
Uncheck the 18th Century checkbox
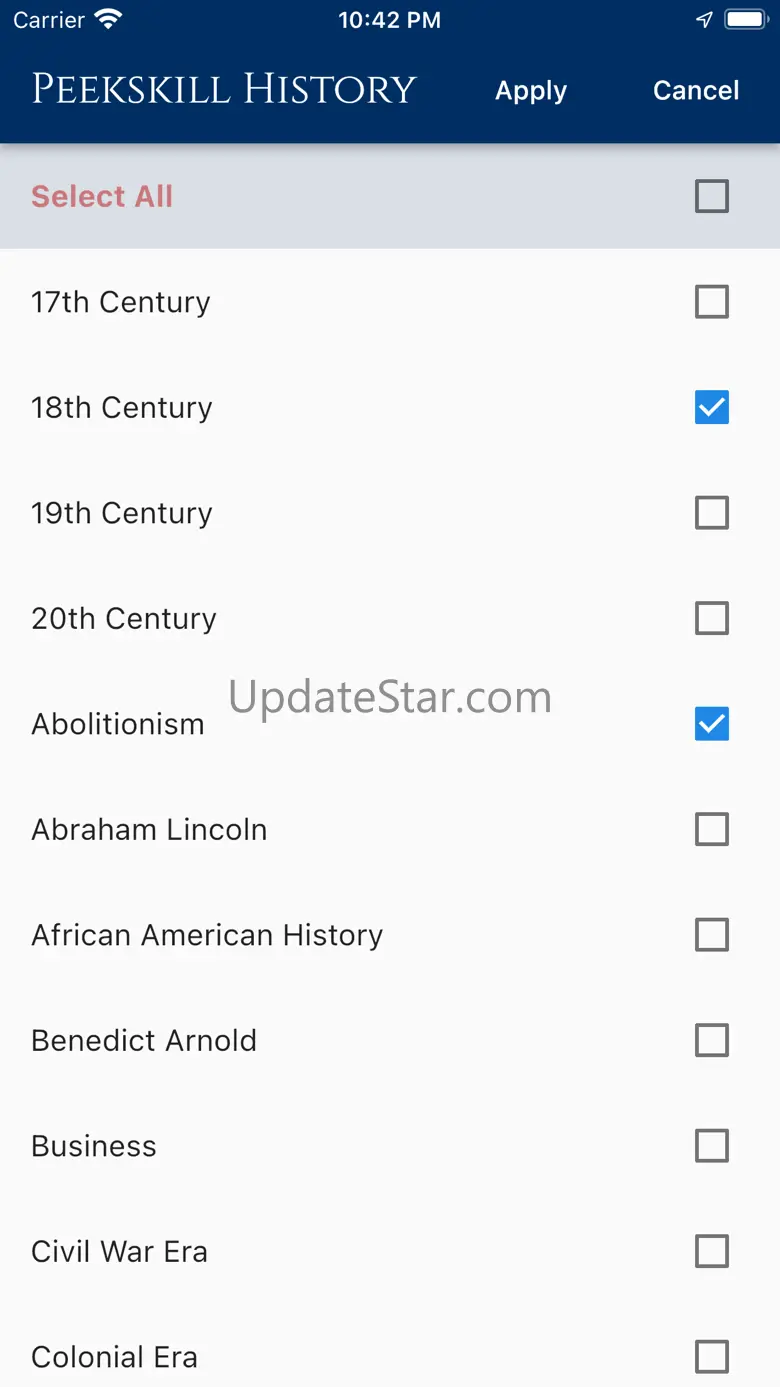coord(712,408)
